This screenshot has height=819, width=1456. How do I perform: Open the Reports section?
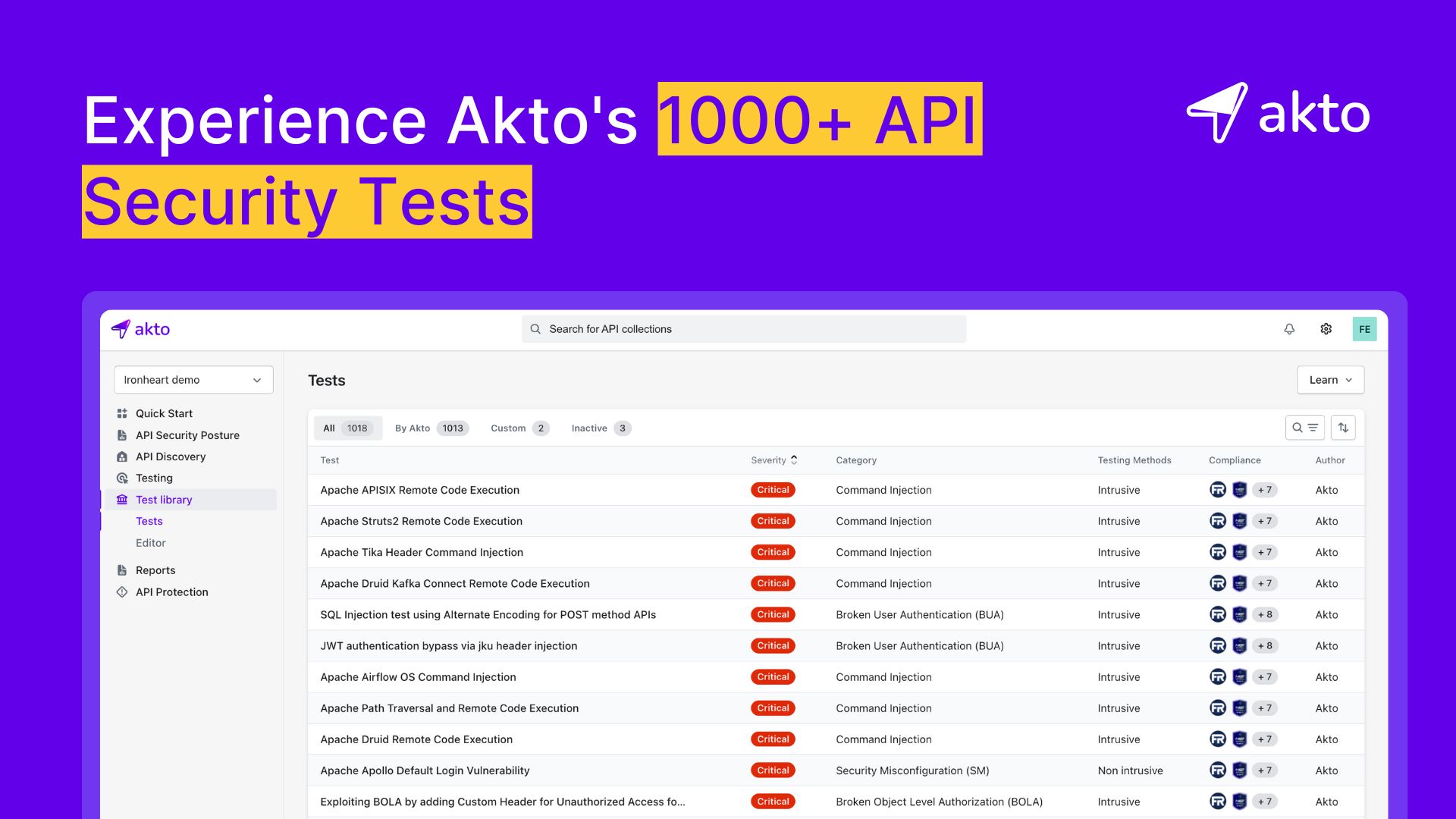click(x=155, y=570)
